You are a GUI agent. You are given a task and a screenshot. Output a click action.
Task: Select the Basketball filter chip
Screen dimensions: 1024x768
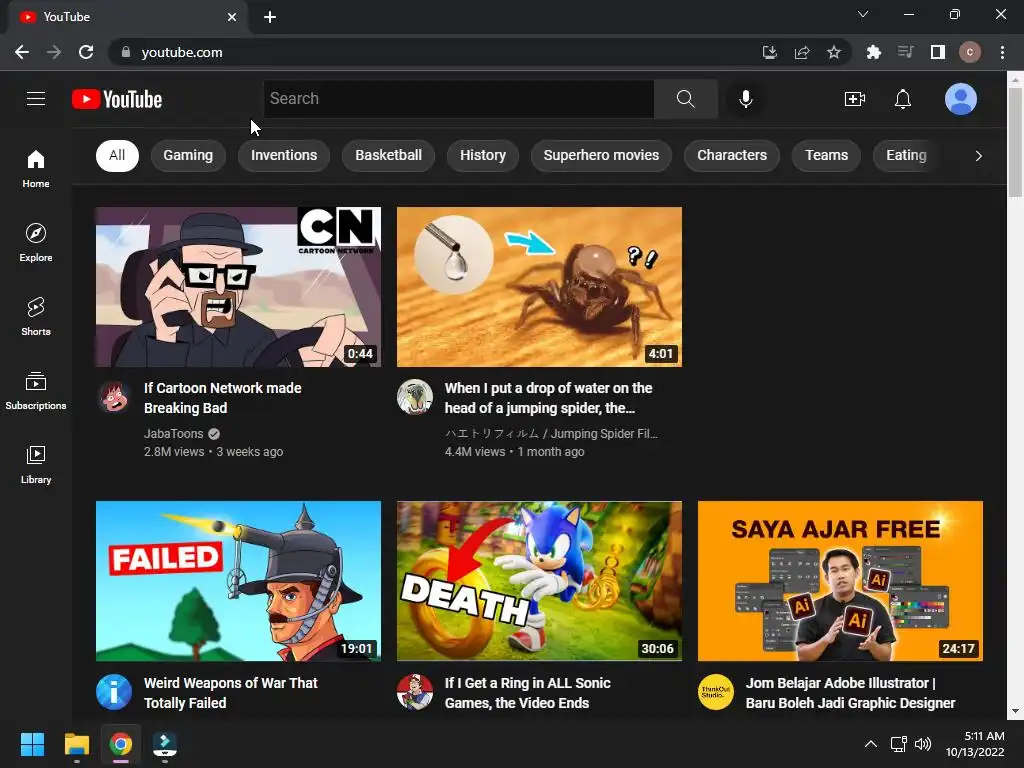pyautogui.click(x=389, y=155)
